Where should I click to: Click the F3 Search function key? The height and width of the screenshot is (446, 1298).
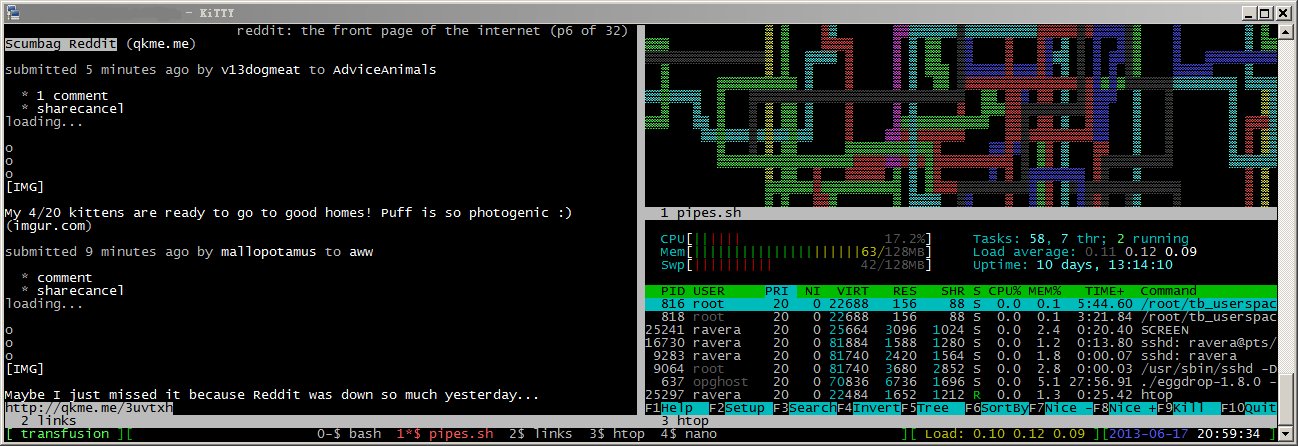click(x=804, y=408)
